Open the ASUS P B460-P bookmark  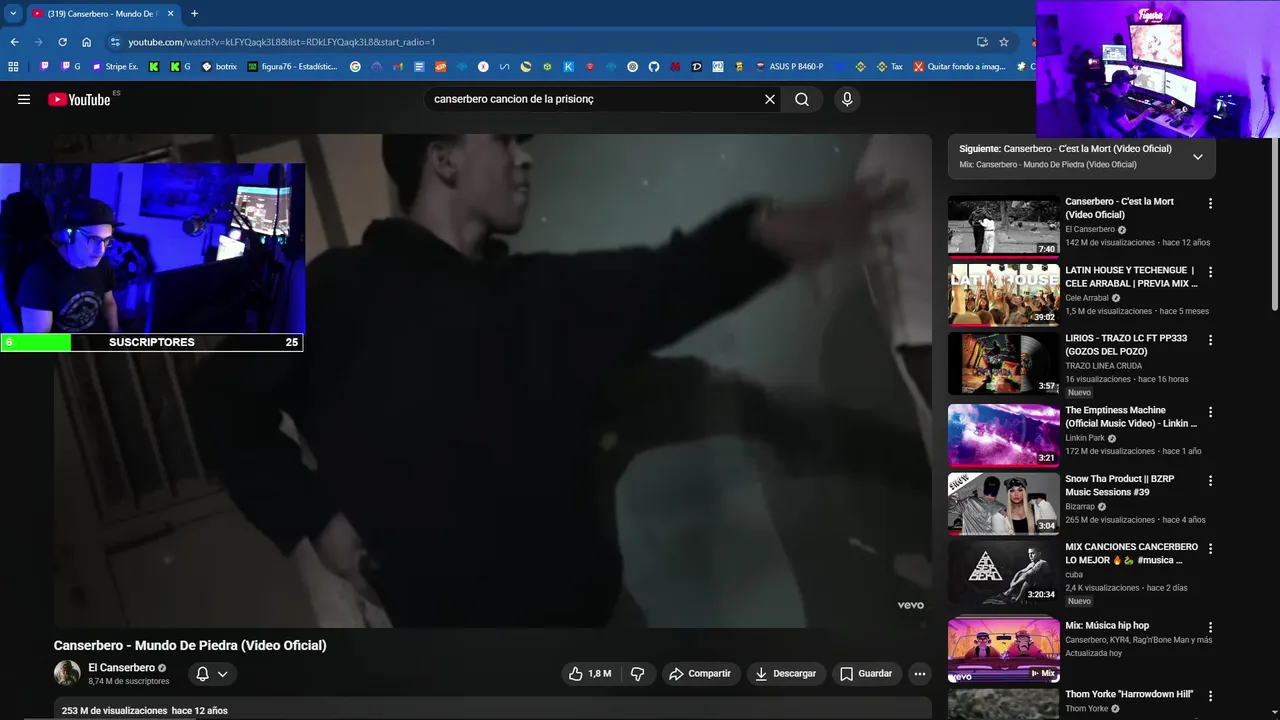(x=789, y=67)
